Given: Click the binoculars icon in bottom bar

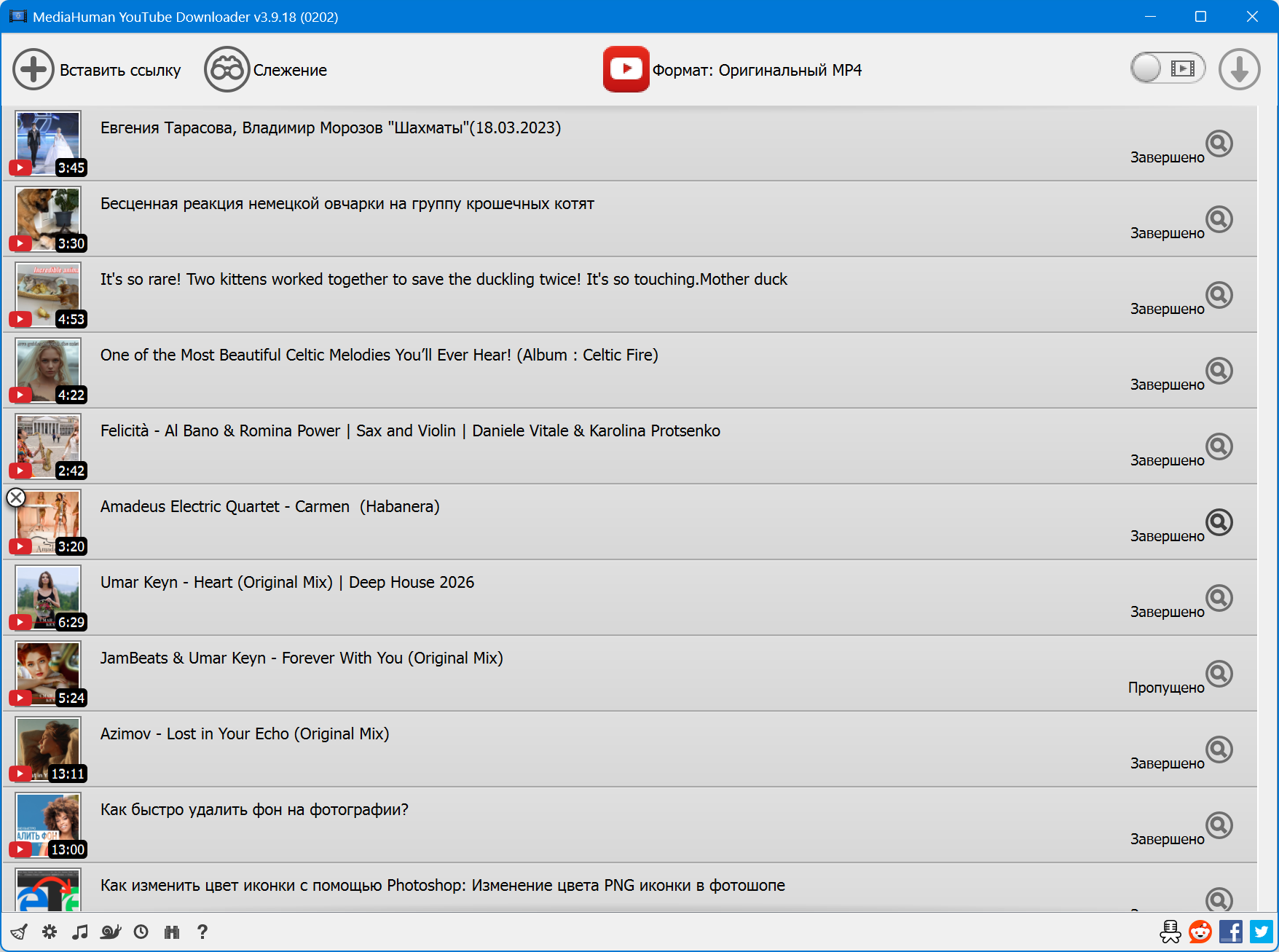Looking at the screenshot, I should click(172, 932).
